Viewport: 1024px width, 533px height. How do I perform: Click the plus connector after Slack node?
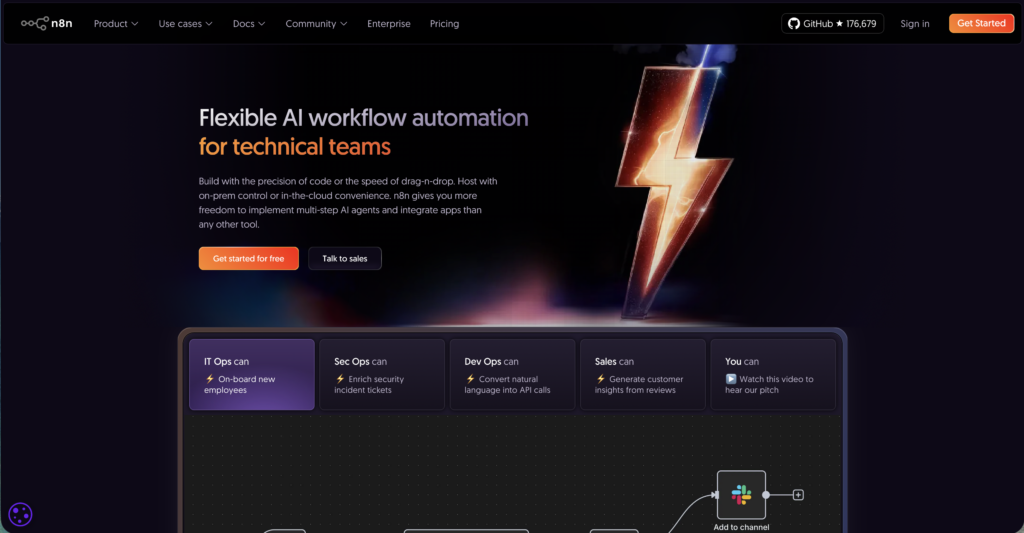pyautogui.click(x=798, y=495)
